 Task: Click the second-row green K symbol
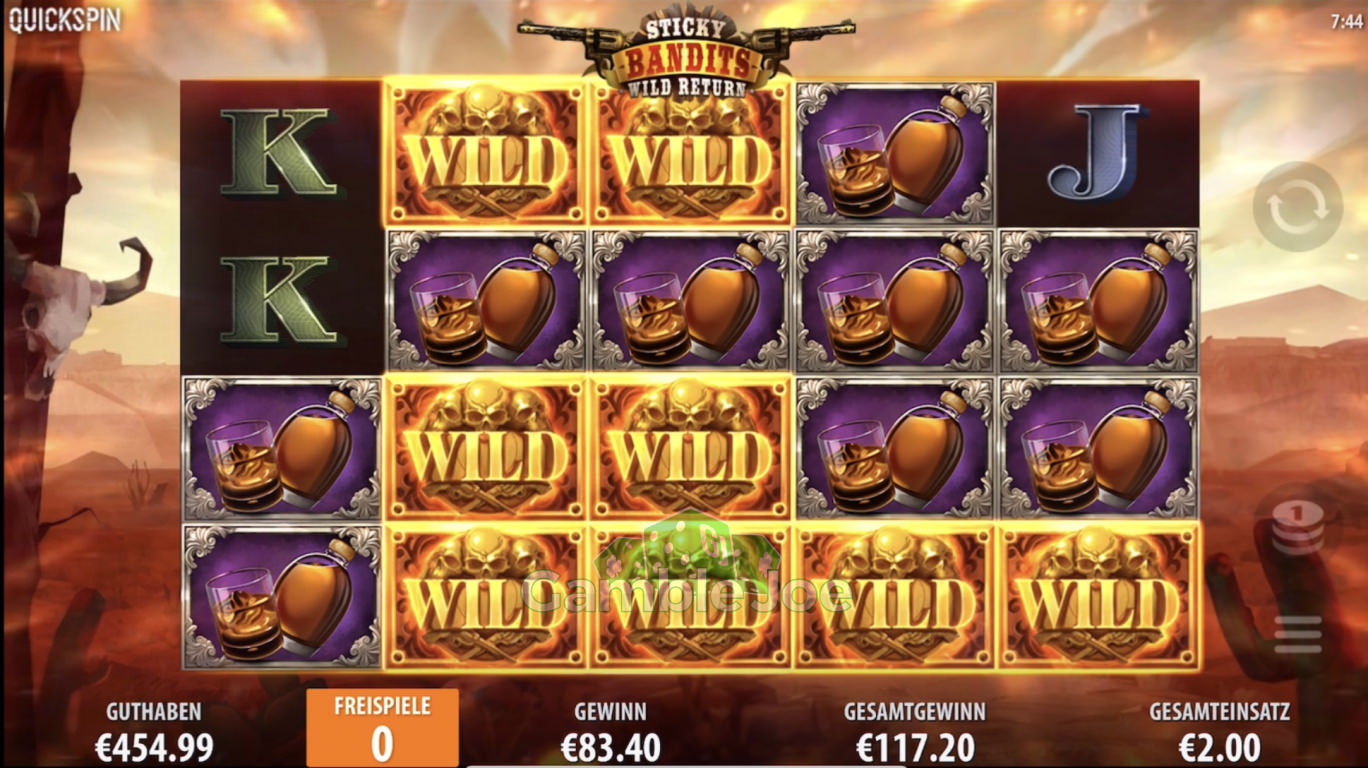(278, 300)
